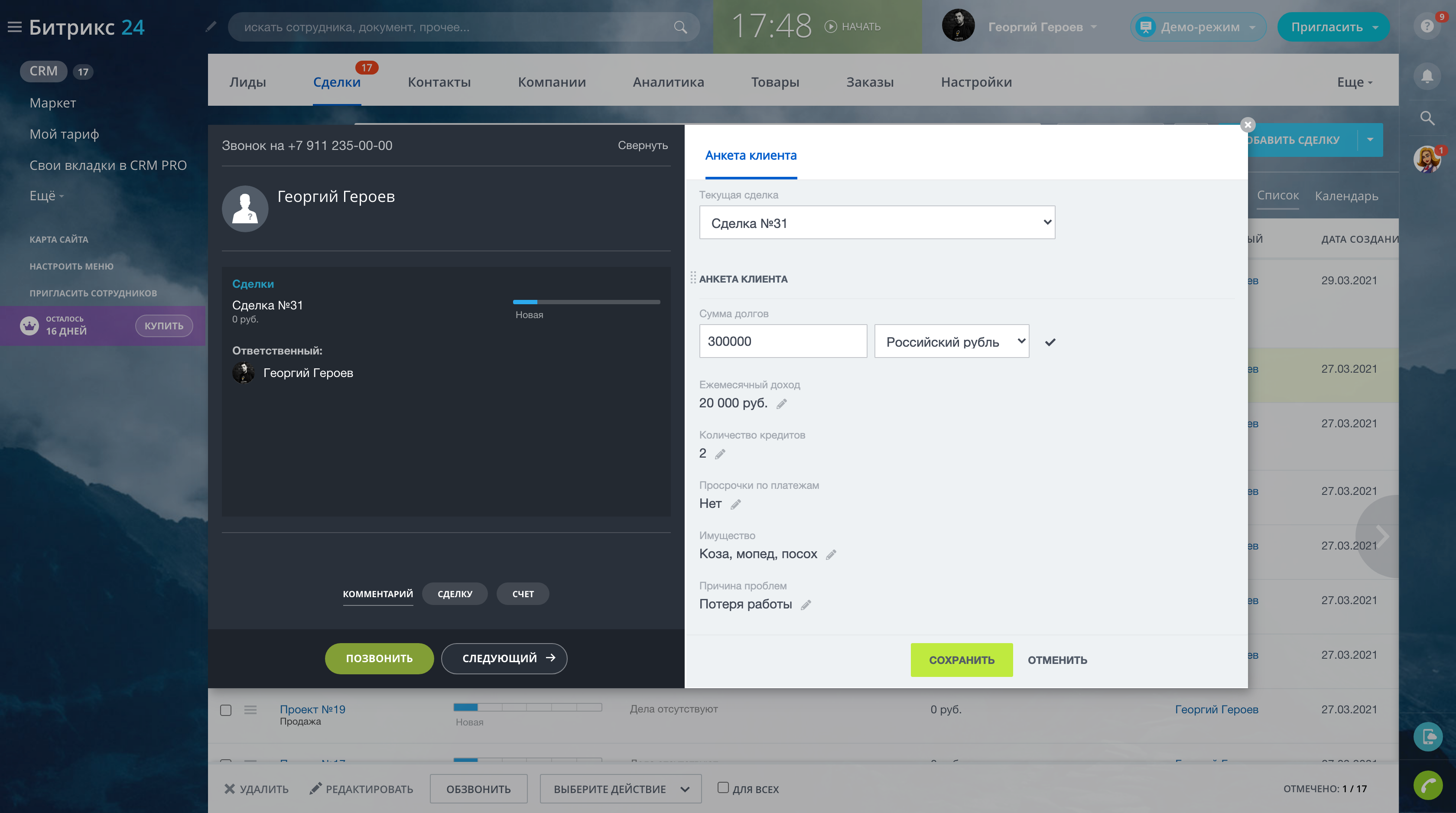Edit the problem reason Потеря работы

pos(806,605)
